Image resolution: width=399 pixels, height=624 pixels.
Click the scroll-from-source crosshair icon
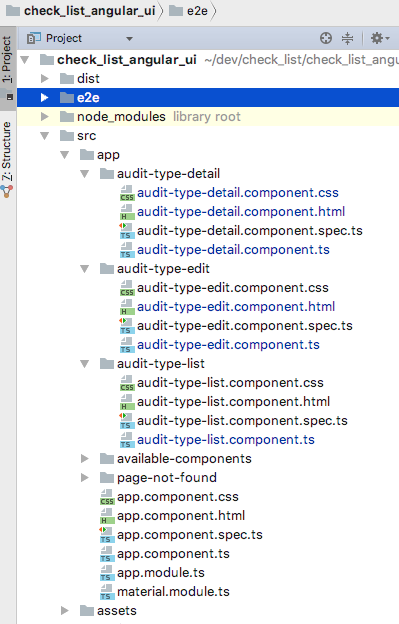click(x=326, y=38)
